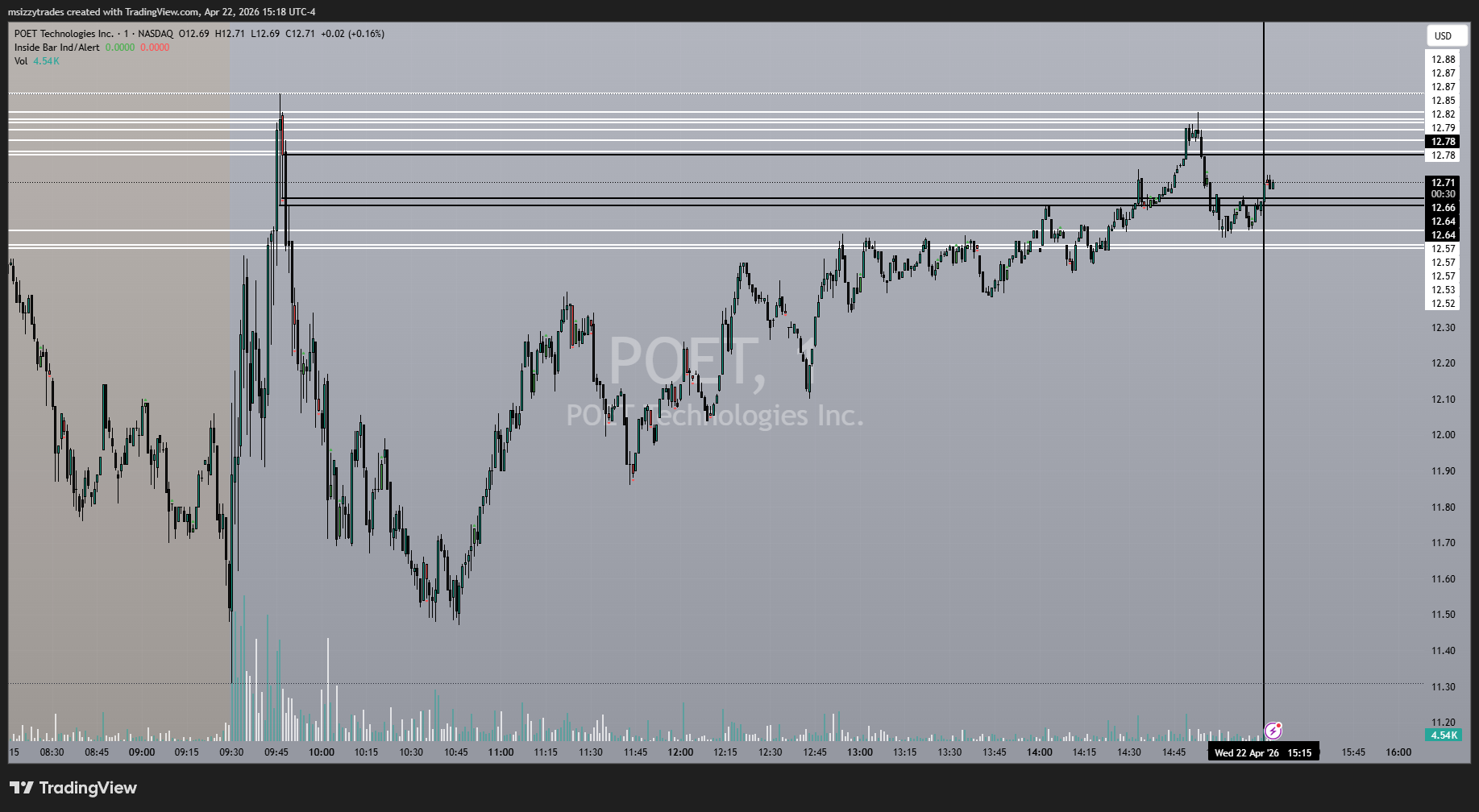Click the L12.69 low value in the legend
This screenshot has width=1479, height=812.
(265, 34)
